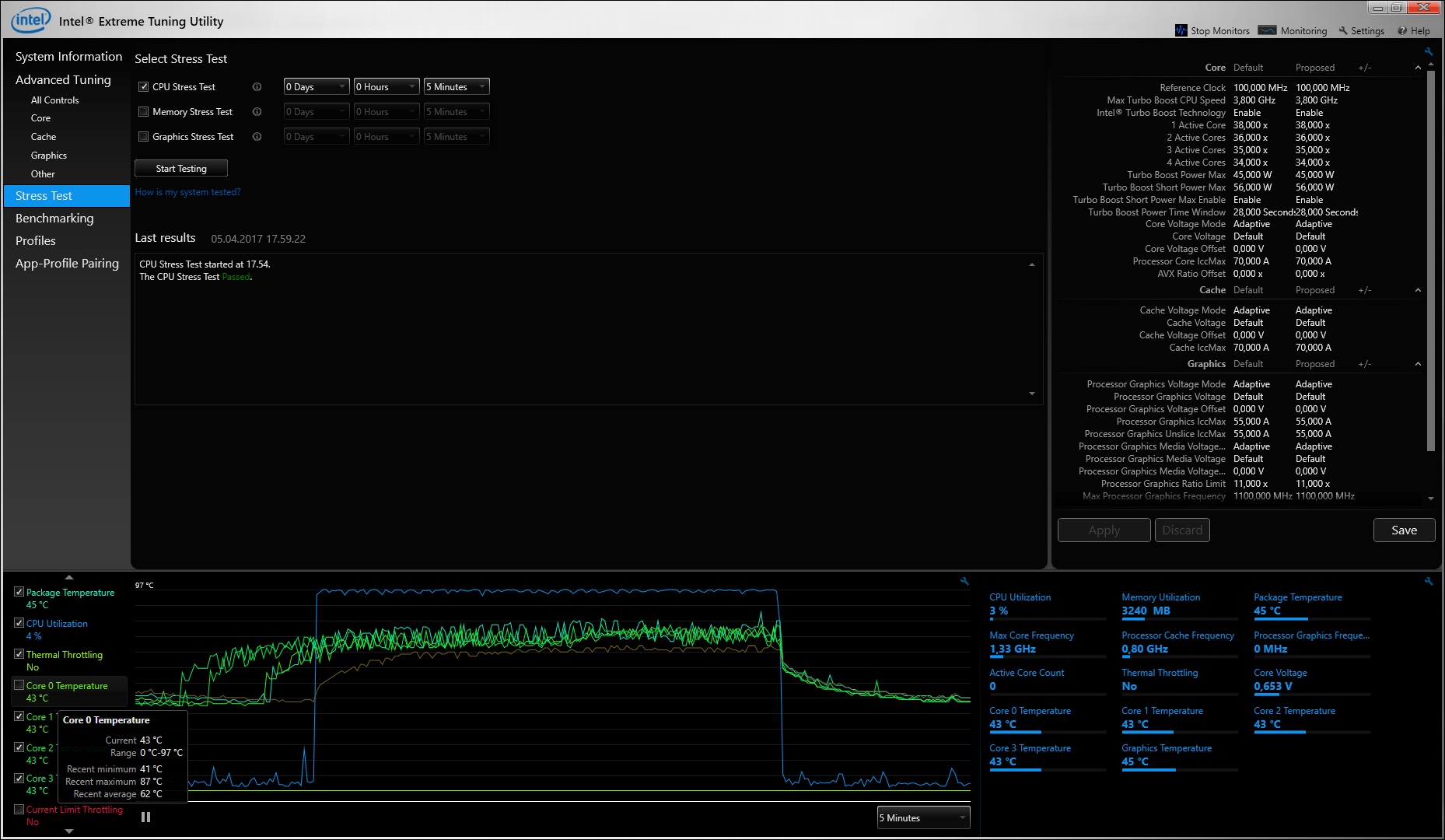Click Graphics Stress Test info icon
1445x840 pixels.
pos(257,137)
